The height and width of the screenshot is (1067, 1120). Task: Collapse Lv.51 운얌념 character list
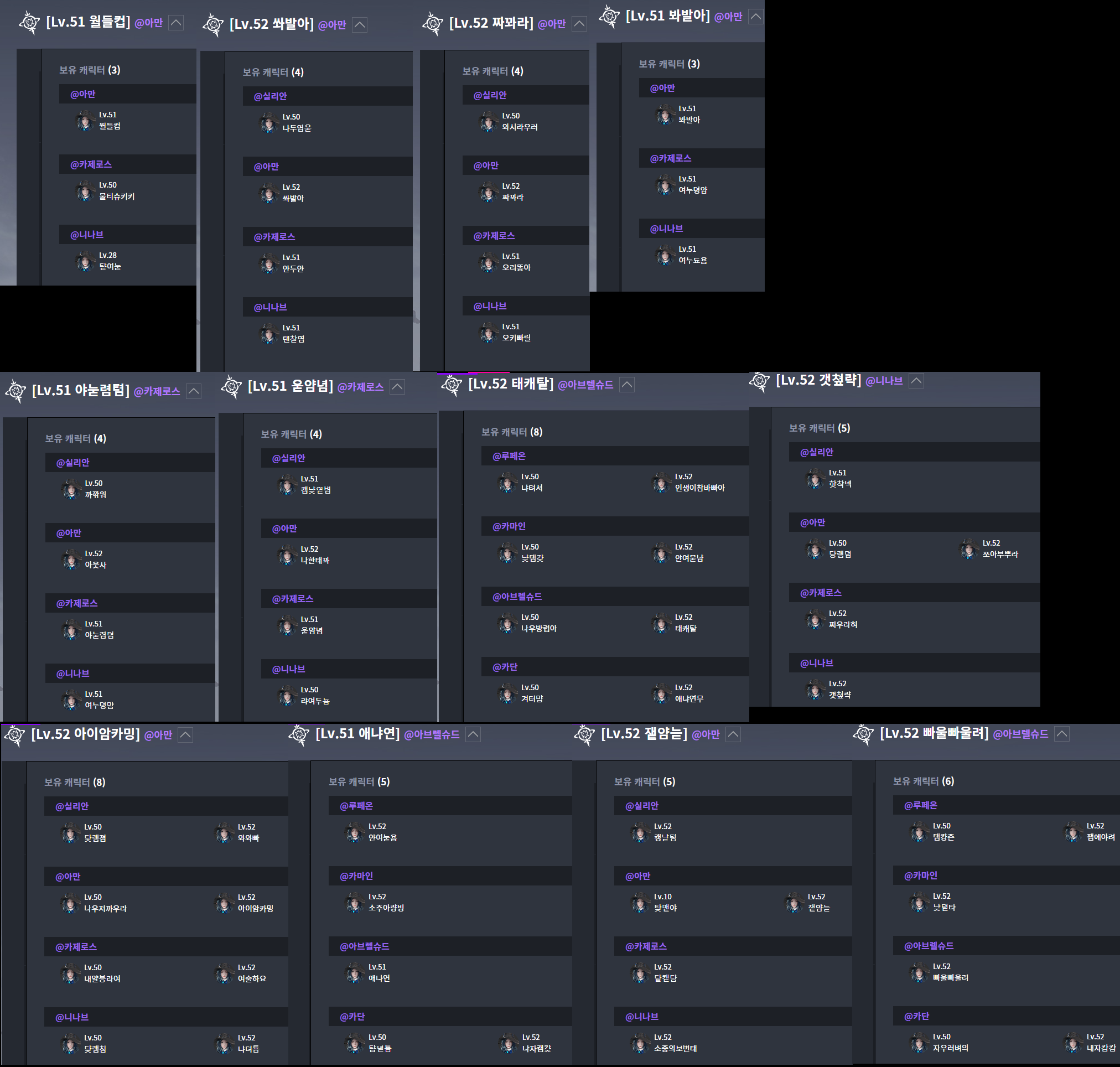(x=397, y=387)
